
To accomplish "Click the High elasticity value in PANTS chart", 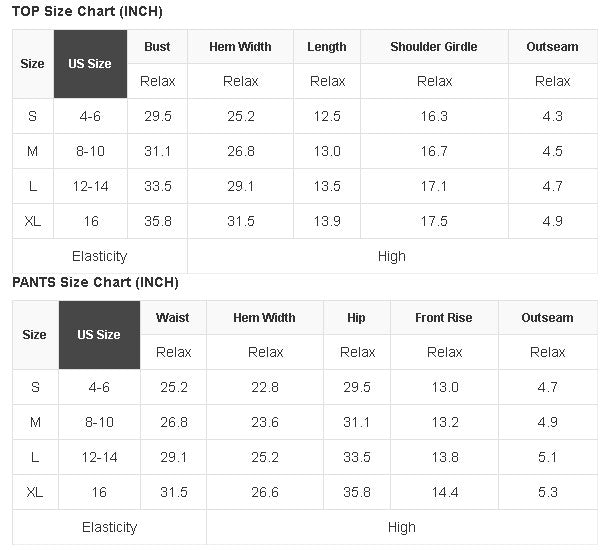I will [x=402, y=527].
